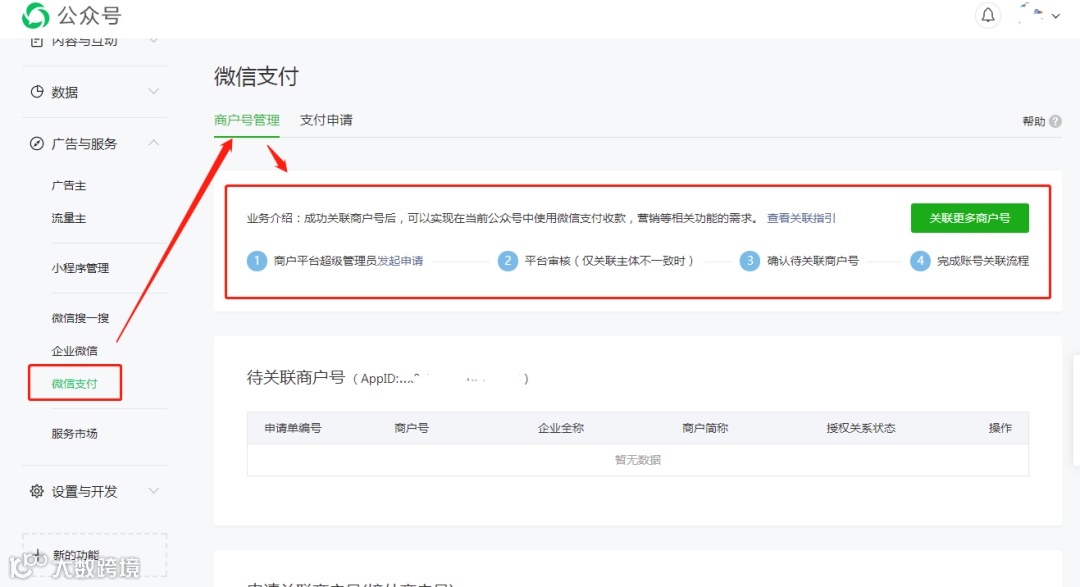The width and height of the screenshot is (1080, 587).
Task: Click the 广告与服务 compass icon
Action: coord(37,143)
